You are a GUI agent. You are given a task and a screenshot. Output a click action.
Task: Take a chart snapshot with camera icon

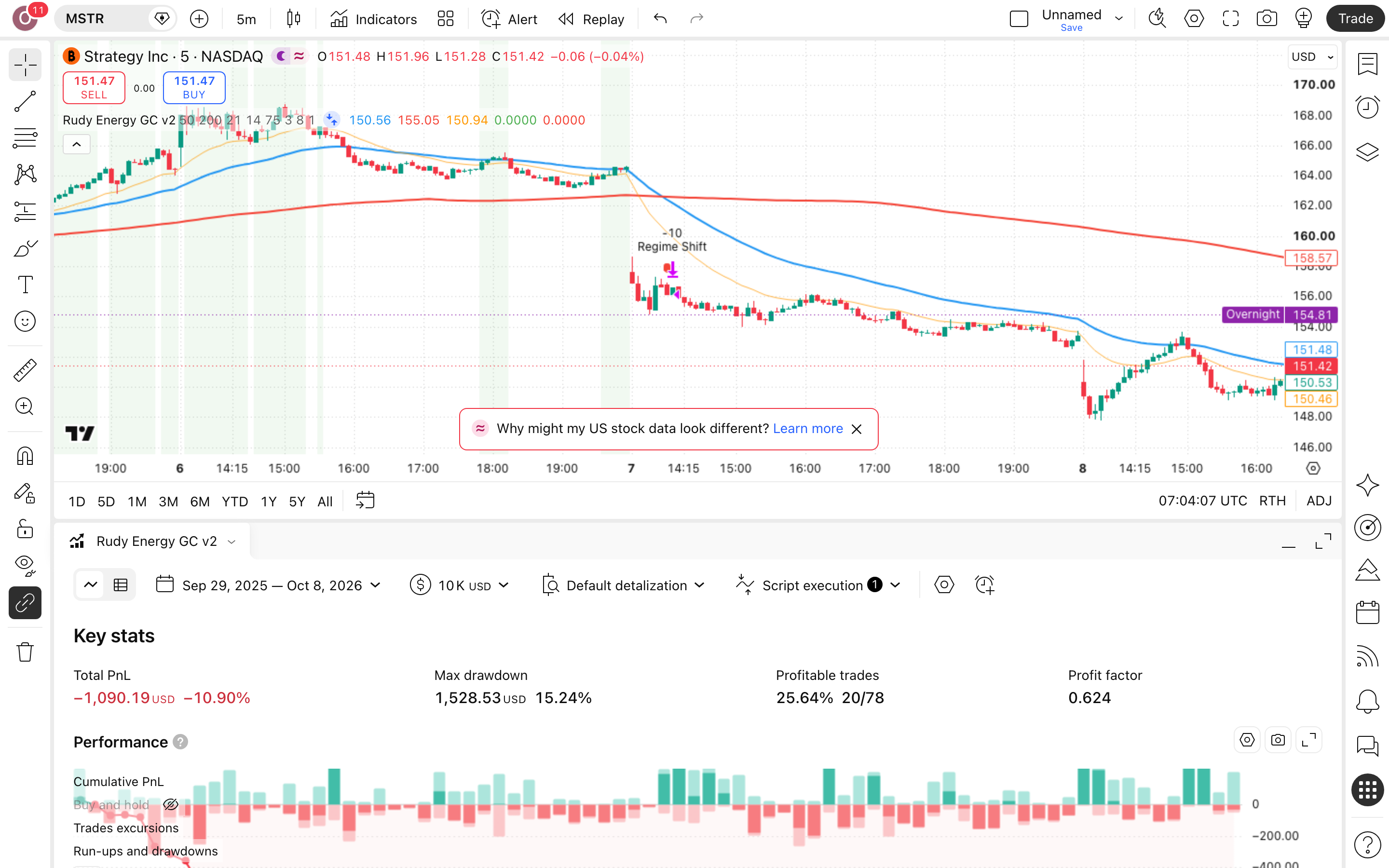pyautogui.click(x=1266, y=19)
